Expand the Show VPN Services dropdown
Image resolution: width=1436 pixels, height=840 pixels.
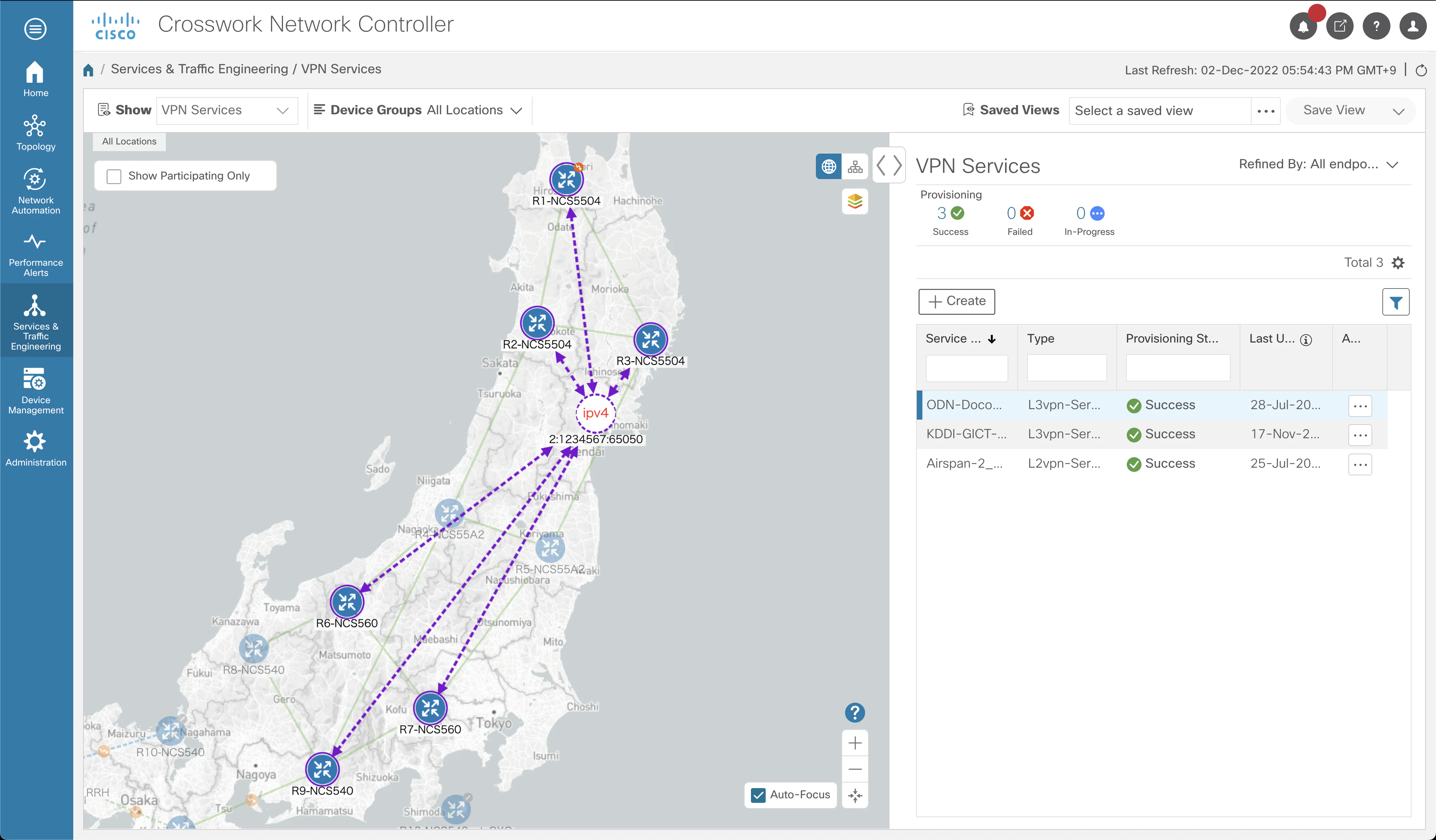tap(227, 110)
